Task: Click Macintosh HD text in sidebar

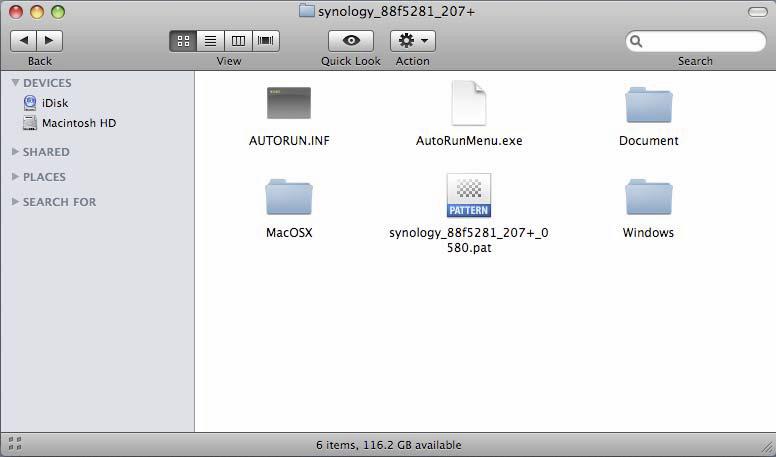Action: (x=79, y=123)
